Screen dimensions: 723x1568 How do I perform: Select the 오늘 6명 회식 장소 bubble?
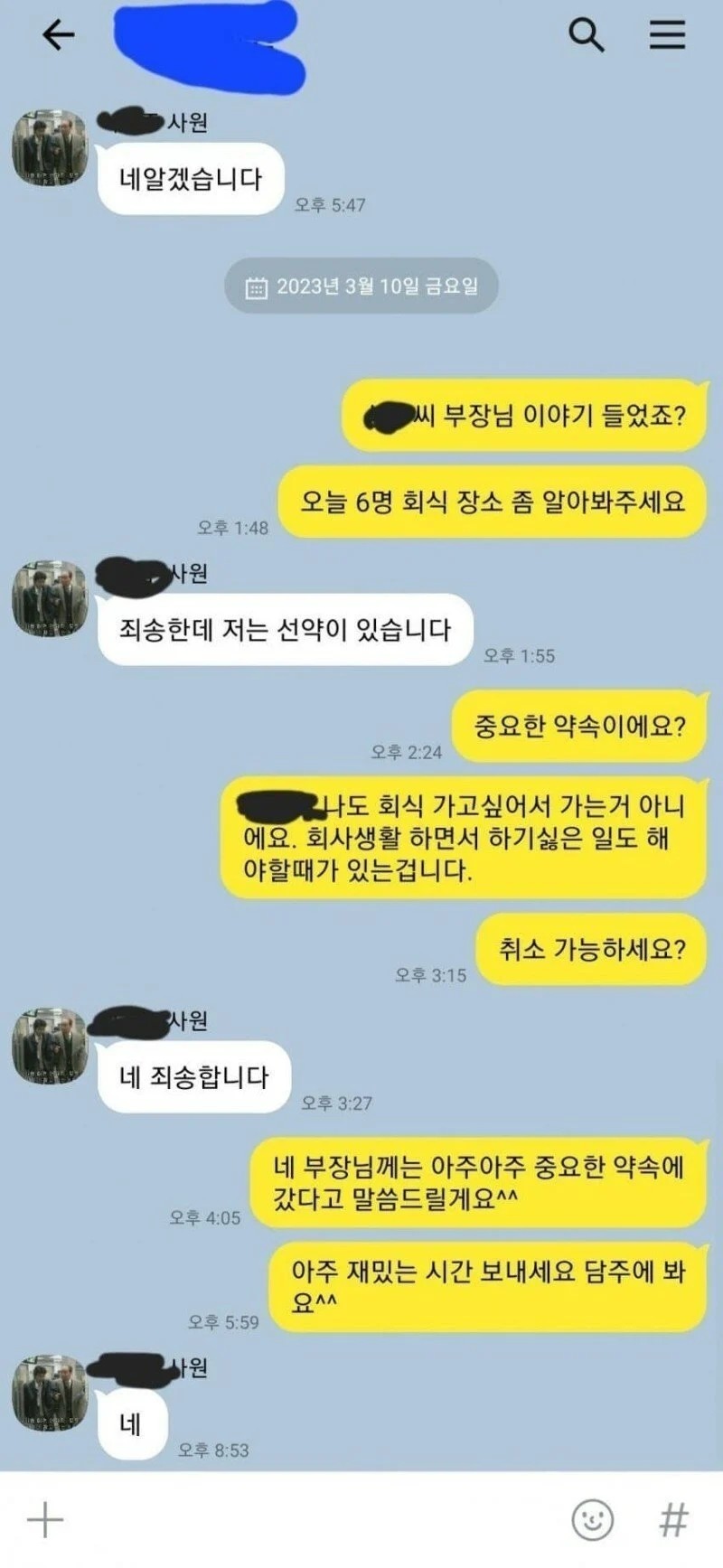491,502
